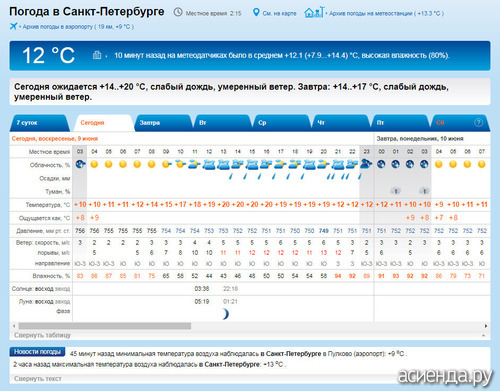Click the help question mark icon
The image size is (500, 391).
(x=478, y=123)
